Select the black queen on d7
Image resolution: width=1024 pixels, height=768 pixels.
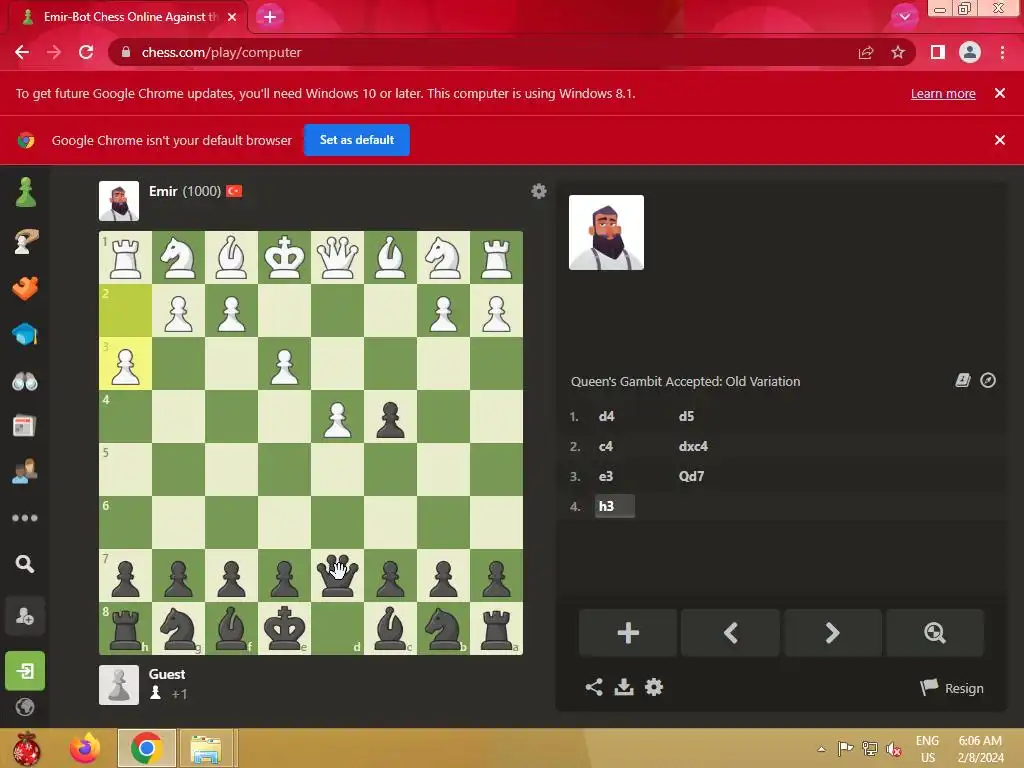pyautogui.click(x=337, y=575)
